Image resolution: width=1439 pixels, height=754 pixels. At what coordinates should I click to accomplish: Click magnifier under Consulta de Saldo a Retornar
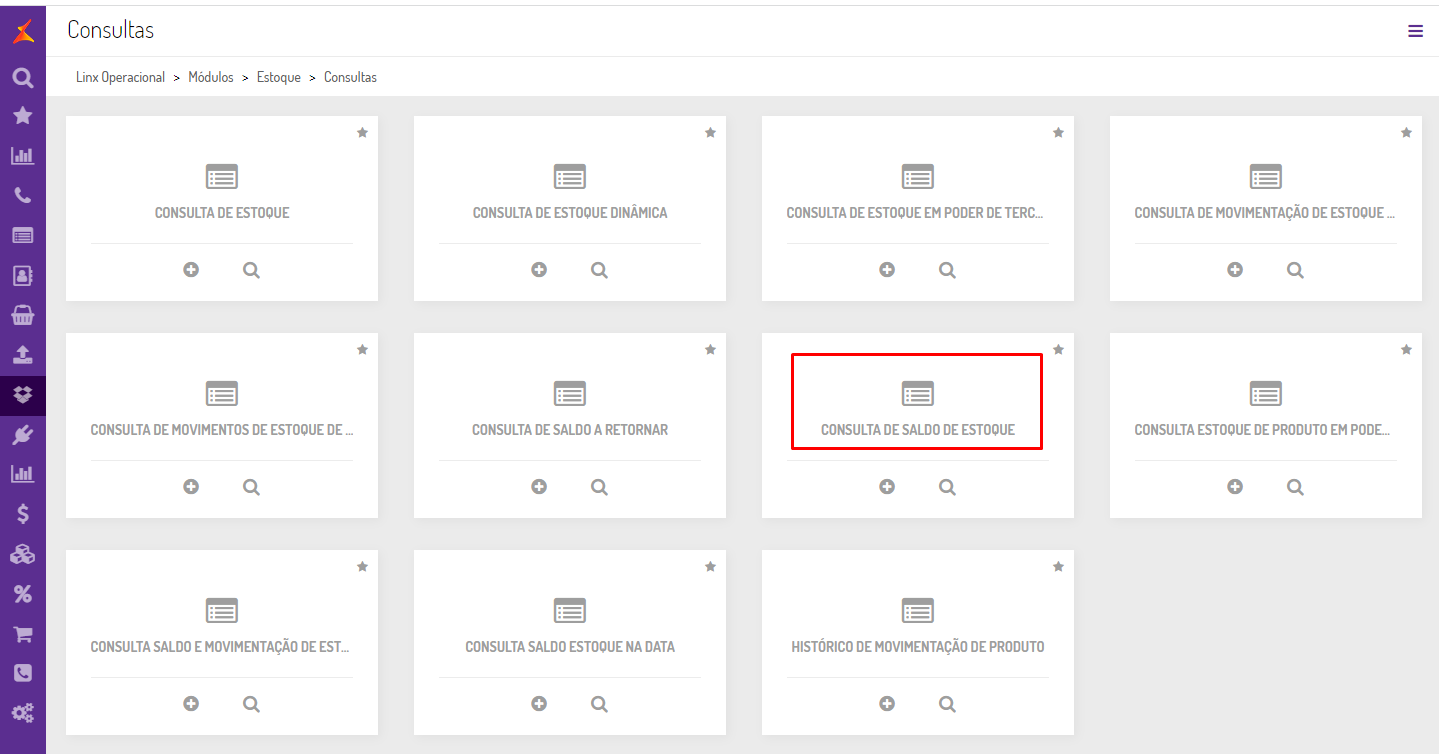599,487
